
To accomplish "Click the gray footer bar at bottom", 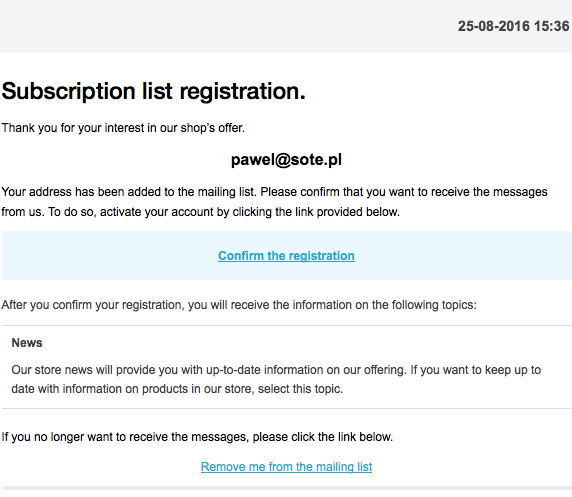I will coord(287,488).
